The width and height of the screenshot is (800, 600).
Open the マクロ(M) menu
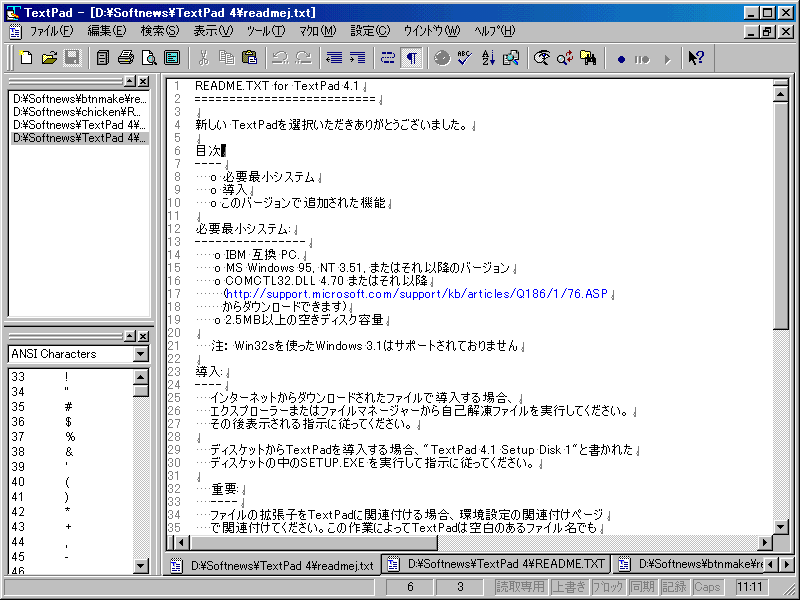click(x=317, y=31)
